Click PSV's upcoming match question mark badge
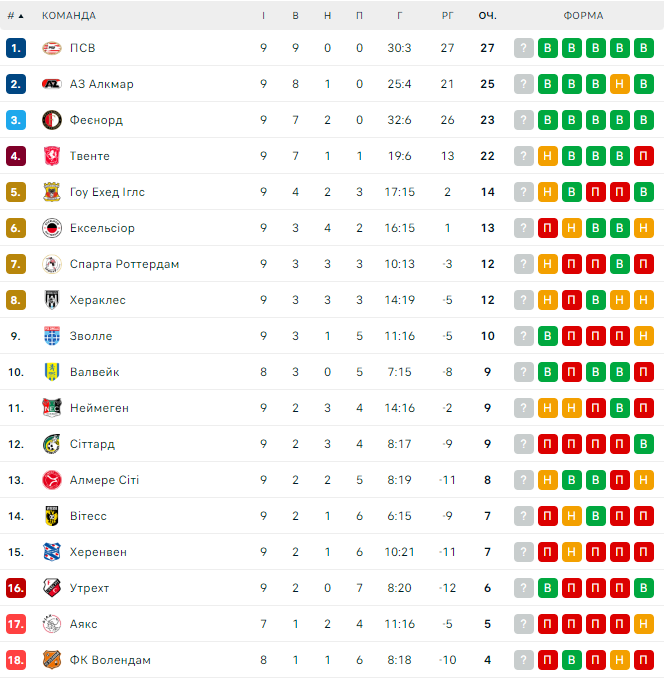This screenshot has height=680, width=664. 523,48
